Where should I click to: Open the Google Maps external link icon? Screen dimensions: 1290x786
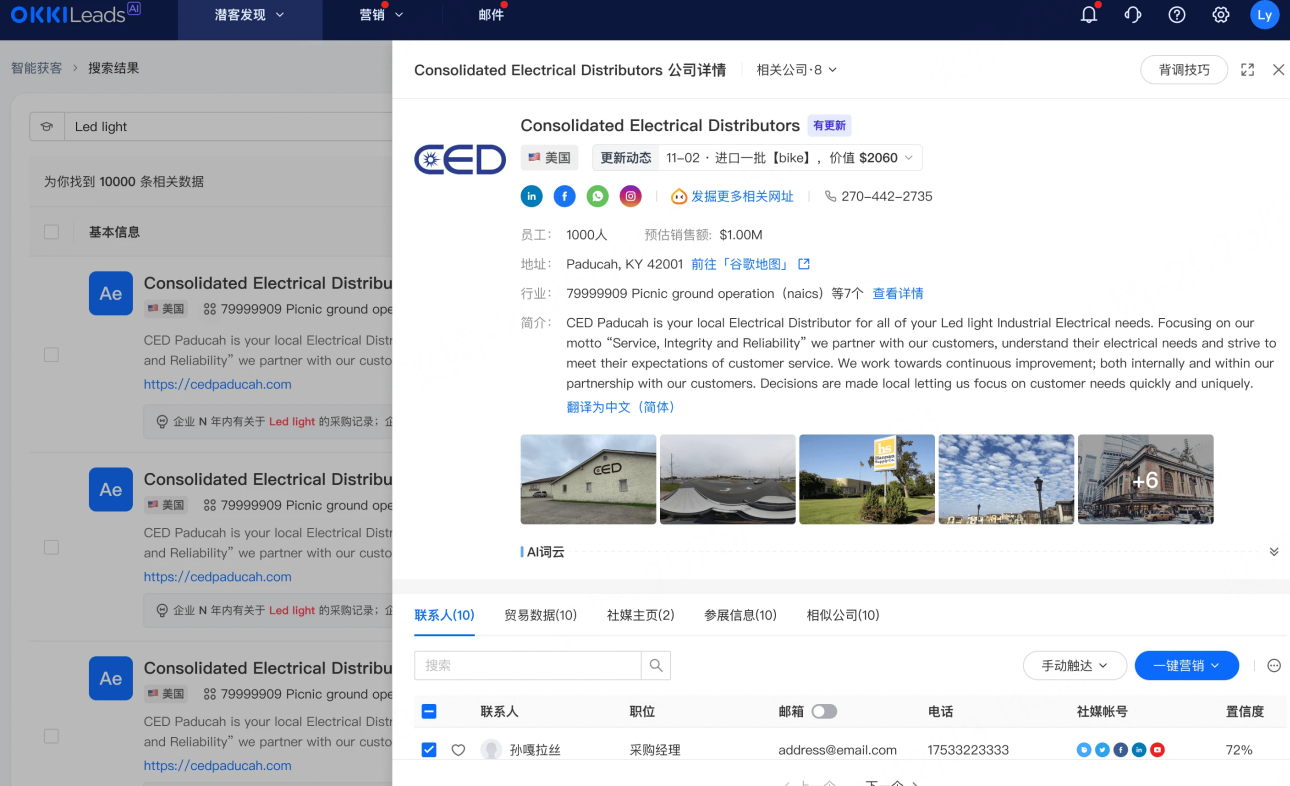click(x=804, y=263)
